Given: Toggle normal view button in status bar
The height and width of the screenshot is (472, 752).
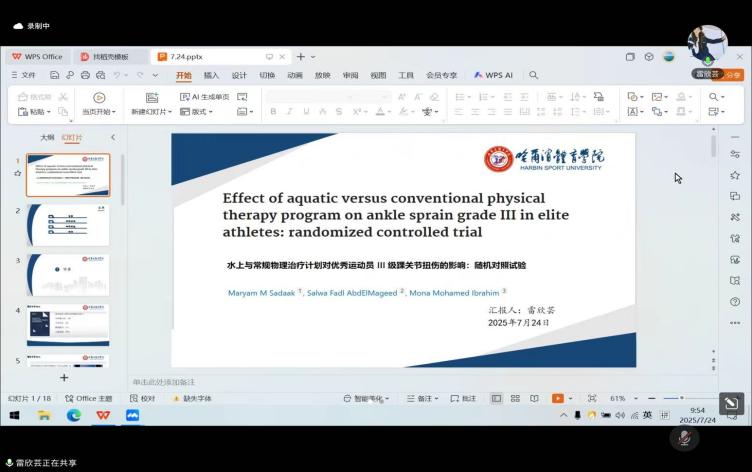Looking at the screenshot, I should [496, 399].
